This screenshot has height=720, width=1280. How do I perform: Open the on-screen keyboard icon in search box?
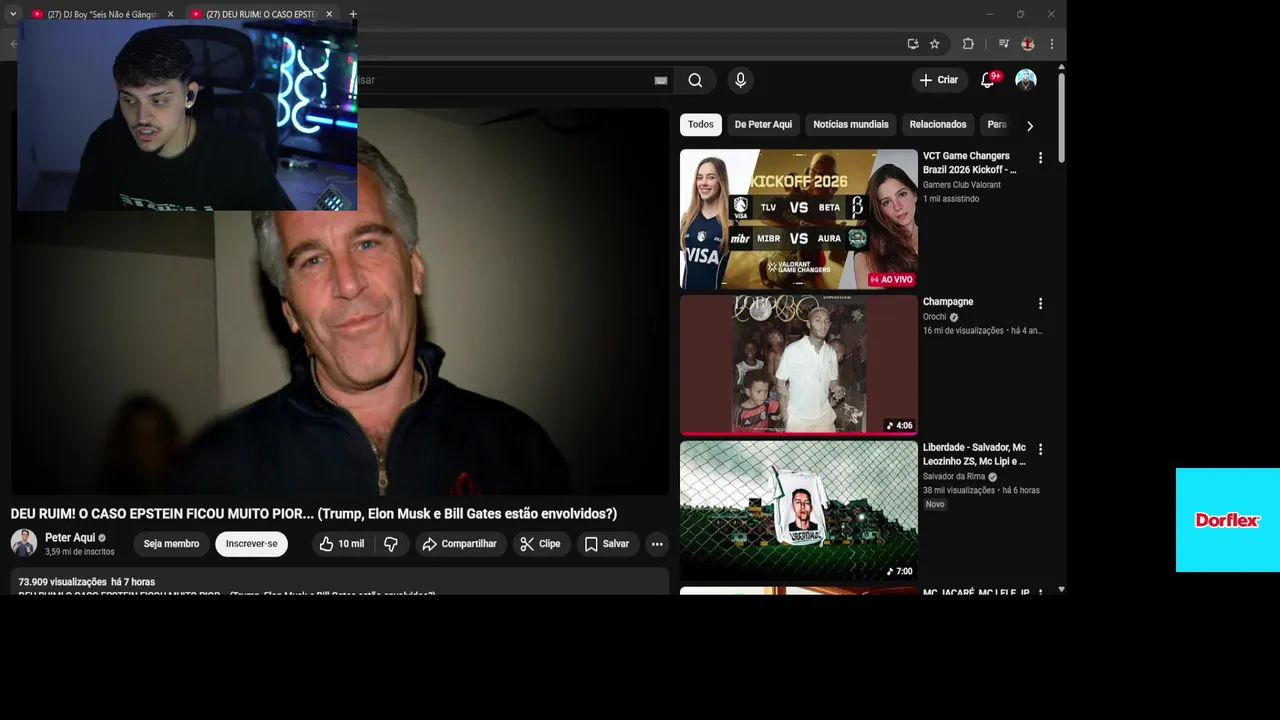660,80
